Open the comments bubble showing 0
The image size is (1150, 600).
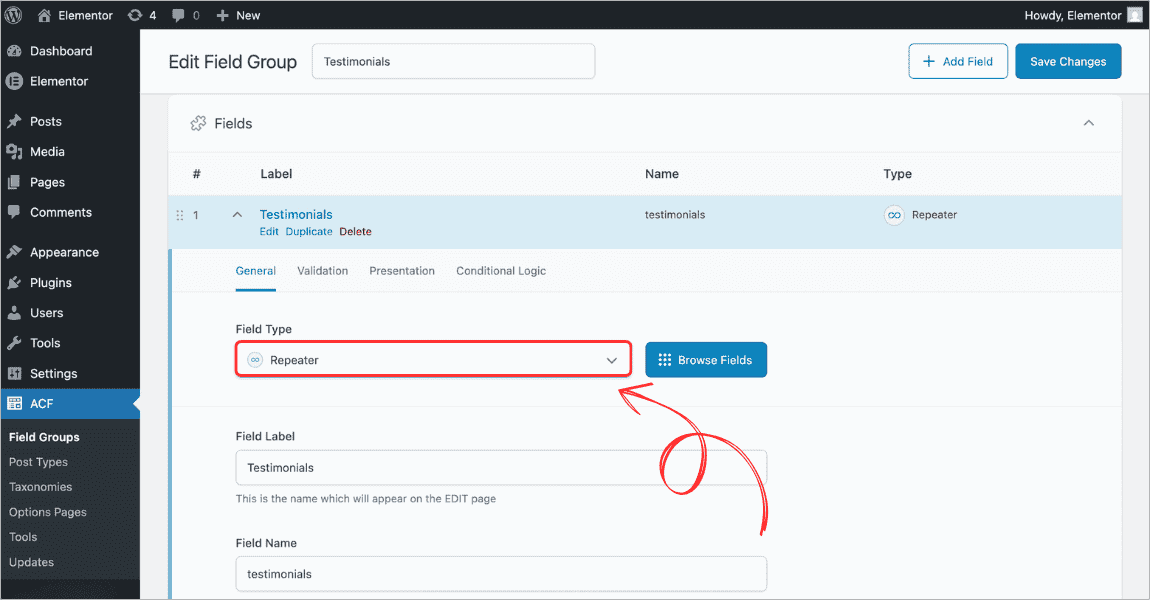[x=186, y=15]
